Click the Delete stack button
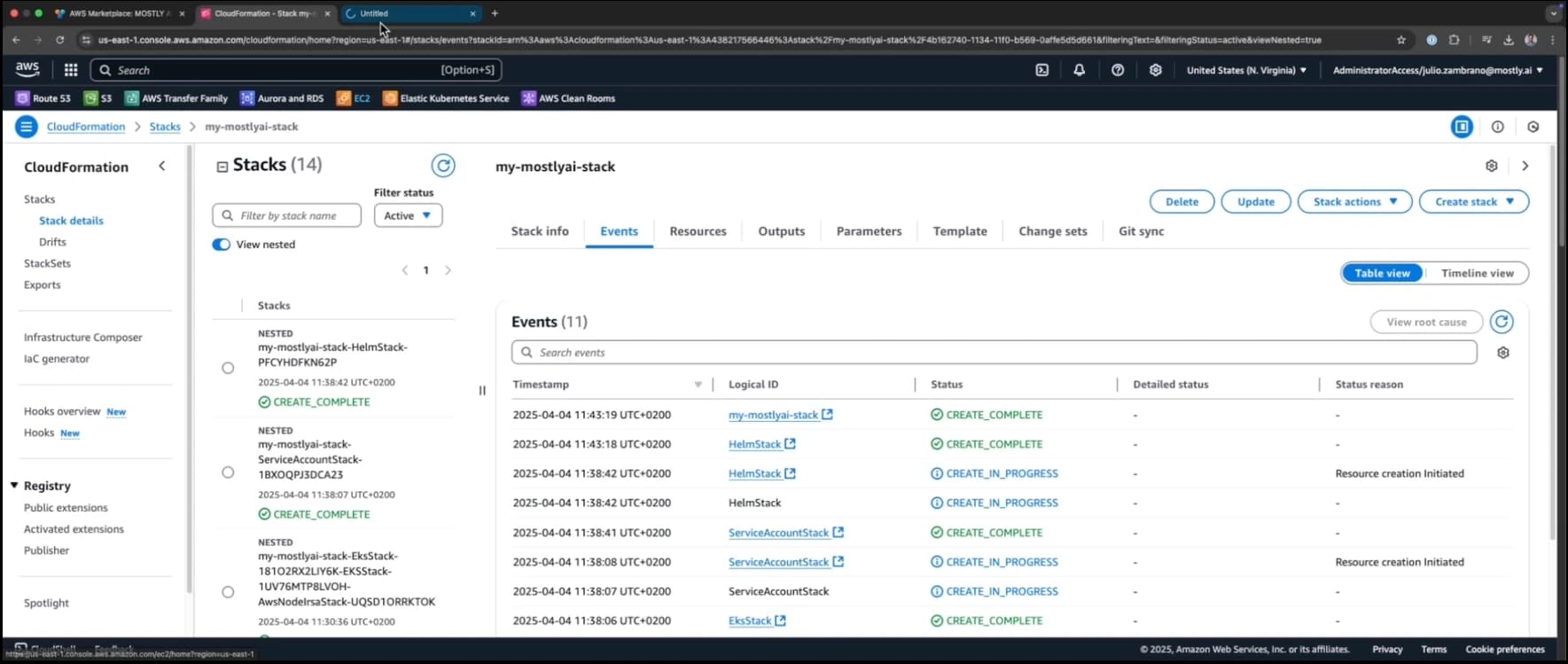Viewport: 1568px width, 664px height. 1182,202
